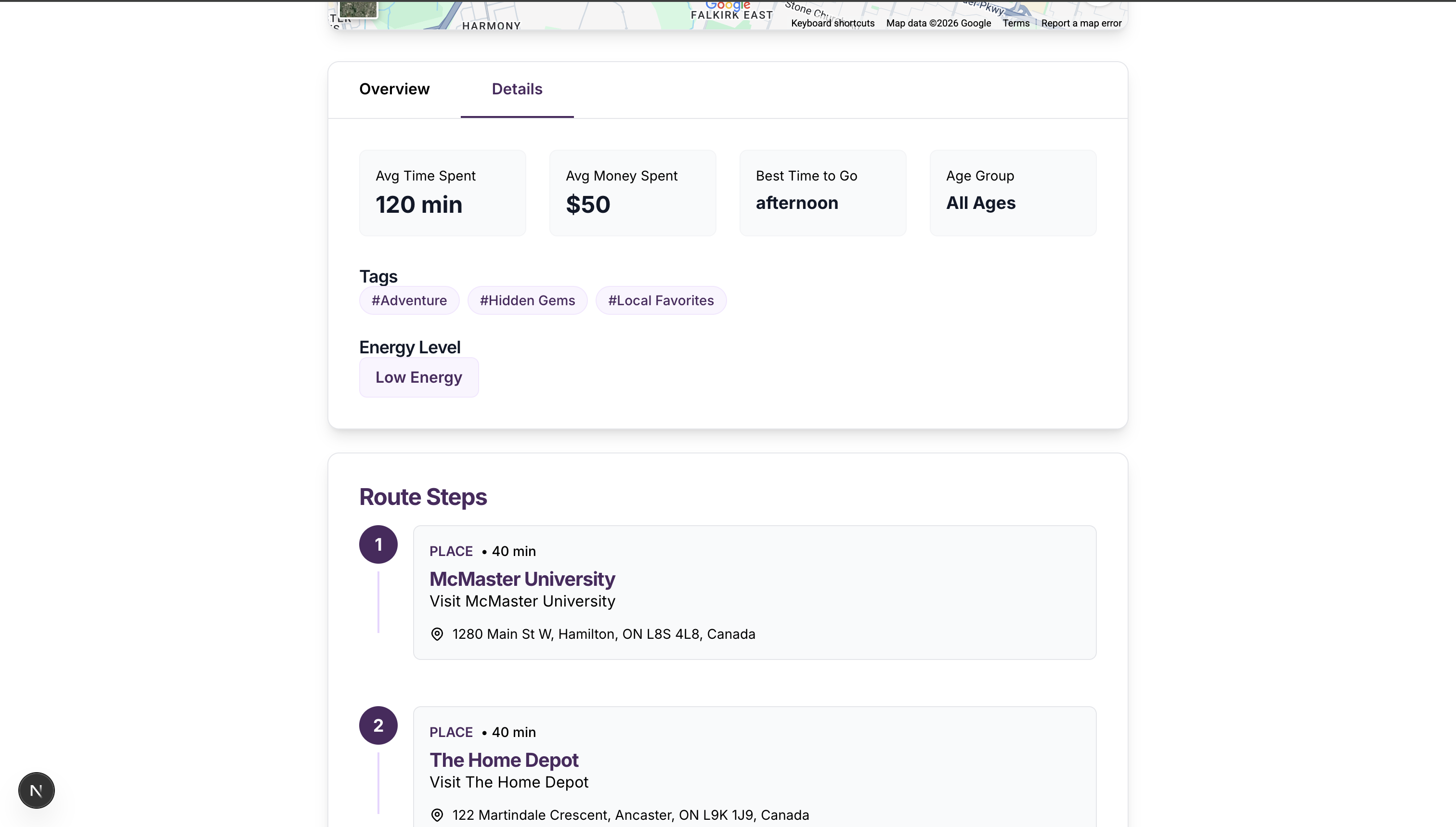Viewport: 1456px width, 827px height.
Task: Click the Next.js dev tools badge
Action: 37,790
